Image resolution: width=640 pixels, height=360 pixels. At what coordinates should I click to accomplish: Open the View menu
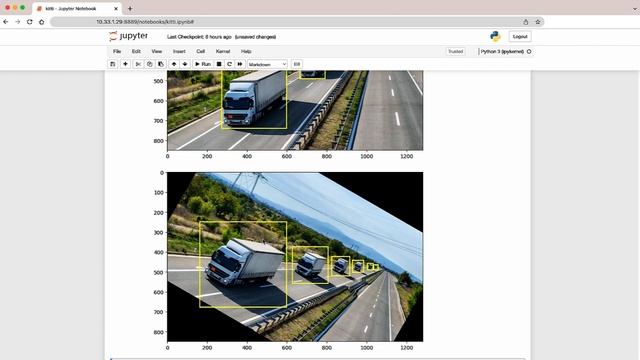[157, 51]
